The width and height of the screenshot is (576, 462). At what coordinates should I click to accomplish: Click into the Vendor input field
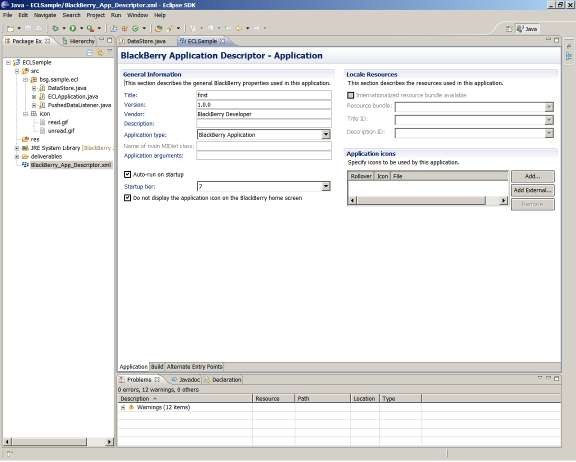264,114
